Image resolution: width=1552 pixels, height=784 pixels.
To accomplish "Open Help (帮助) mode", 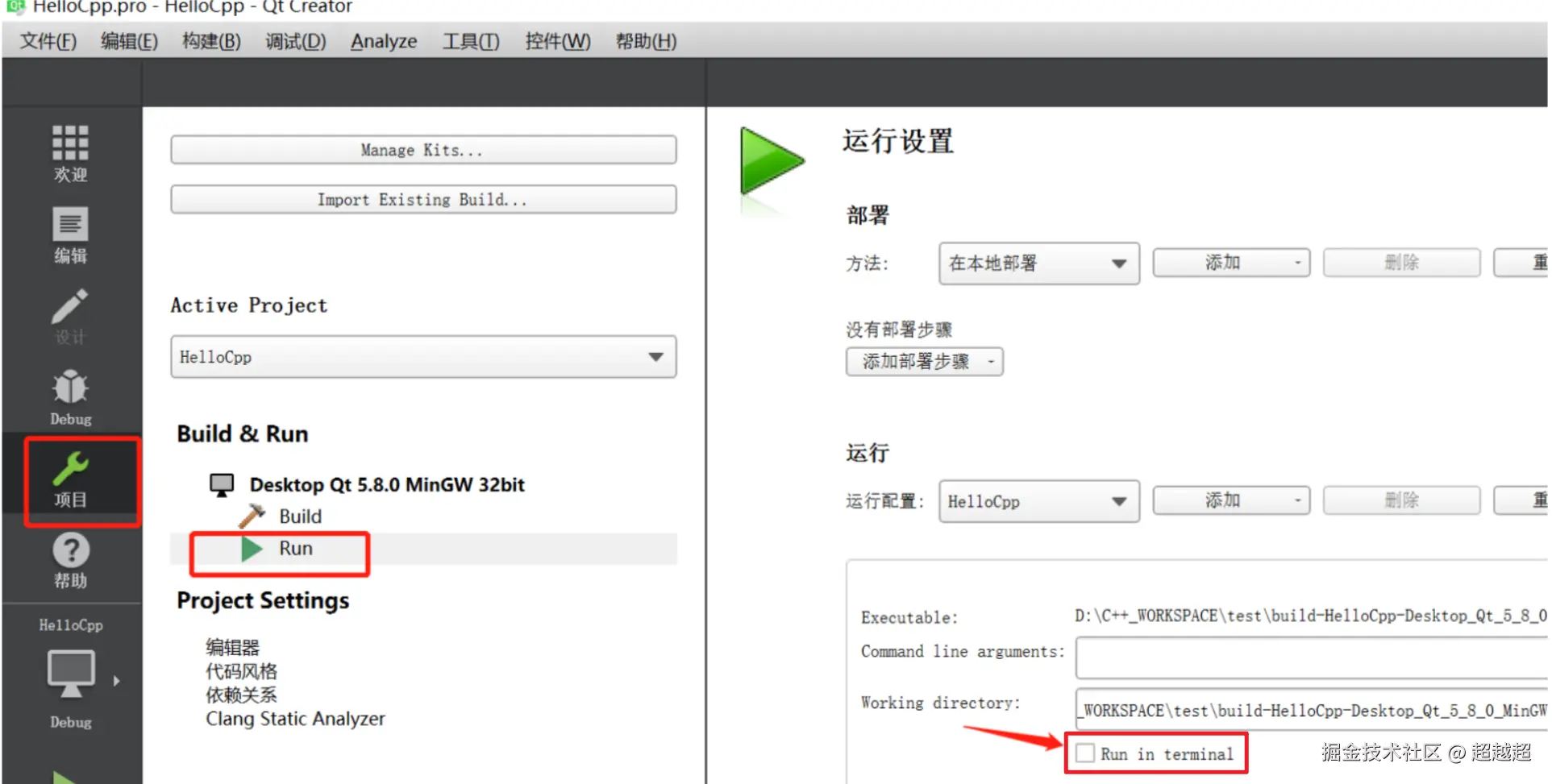I will [x=71, y=562].
